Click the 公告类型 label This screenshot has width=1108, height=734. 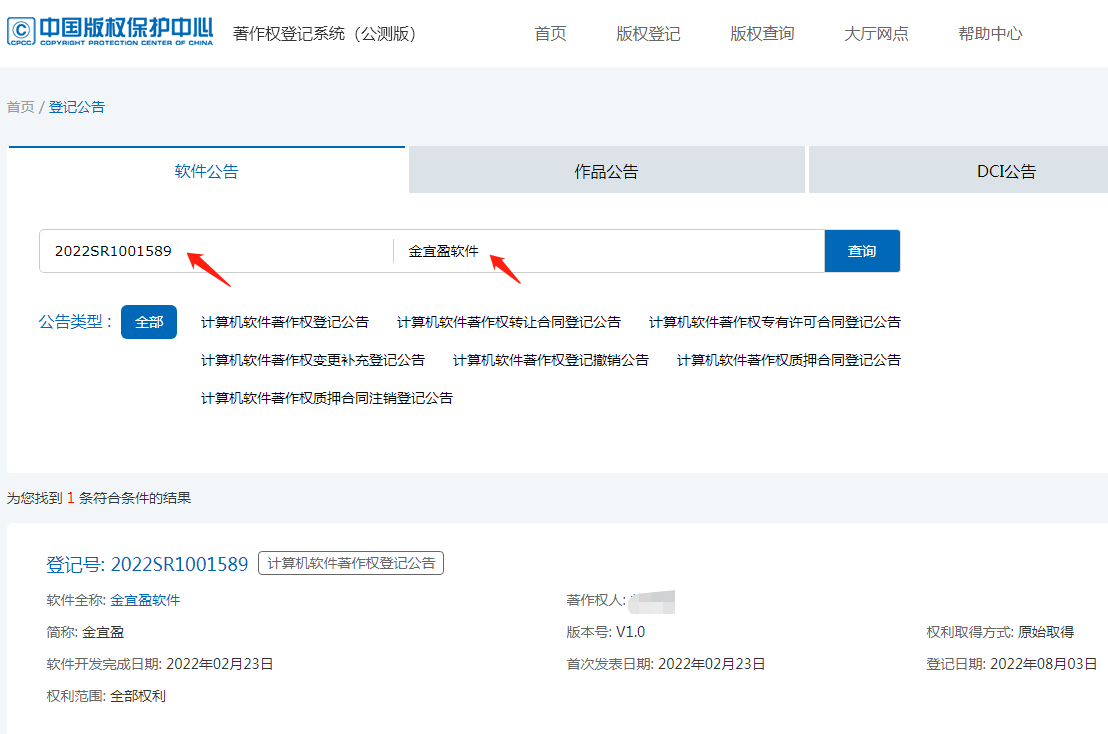click(75, 322)
